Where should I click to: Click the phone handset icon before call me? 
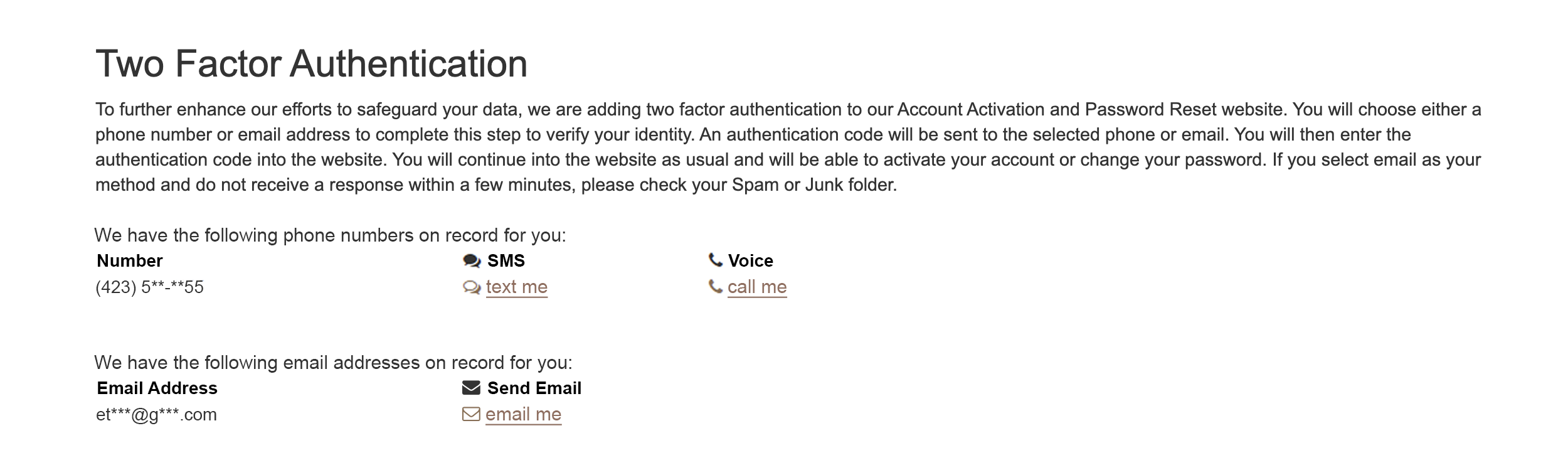[x=715, y=287]
